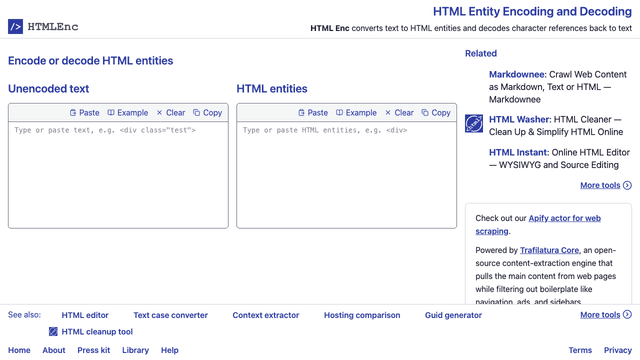The height and width of the screenshot is (360, 640).
Task: Open Privacy in footer
Action: [618, 350]
